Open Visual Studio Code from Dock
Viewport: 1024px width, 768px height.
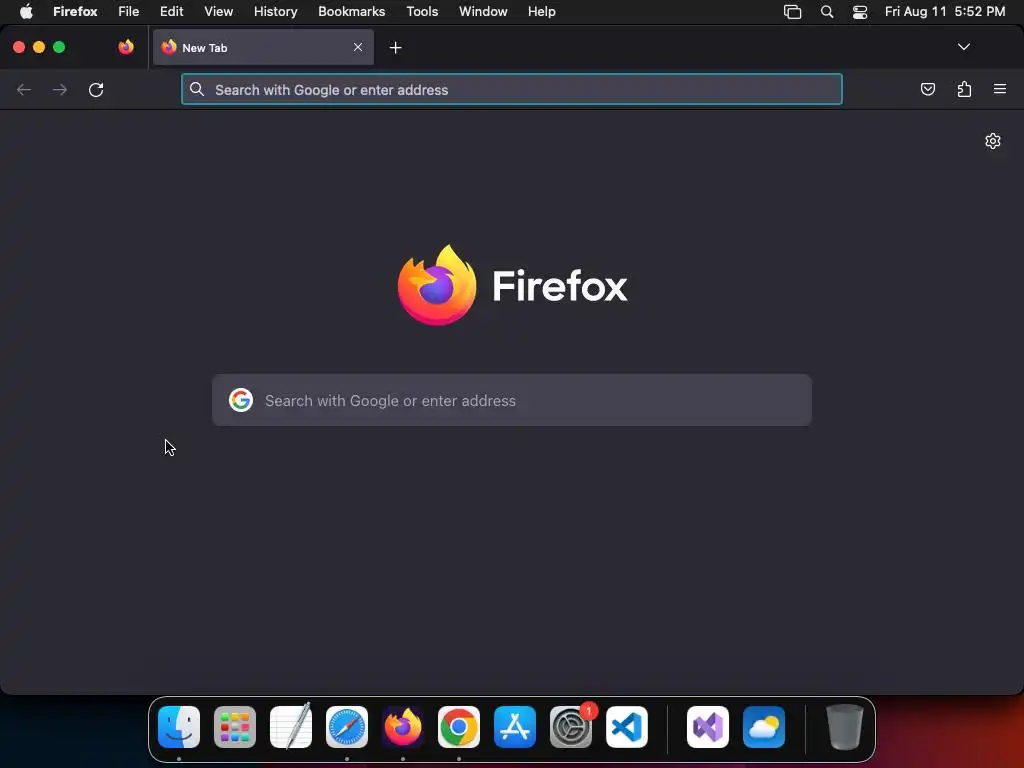[x=627, y=727]
